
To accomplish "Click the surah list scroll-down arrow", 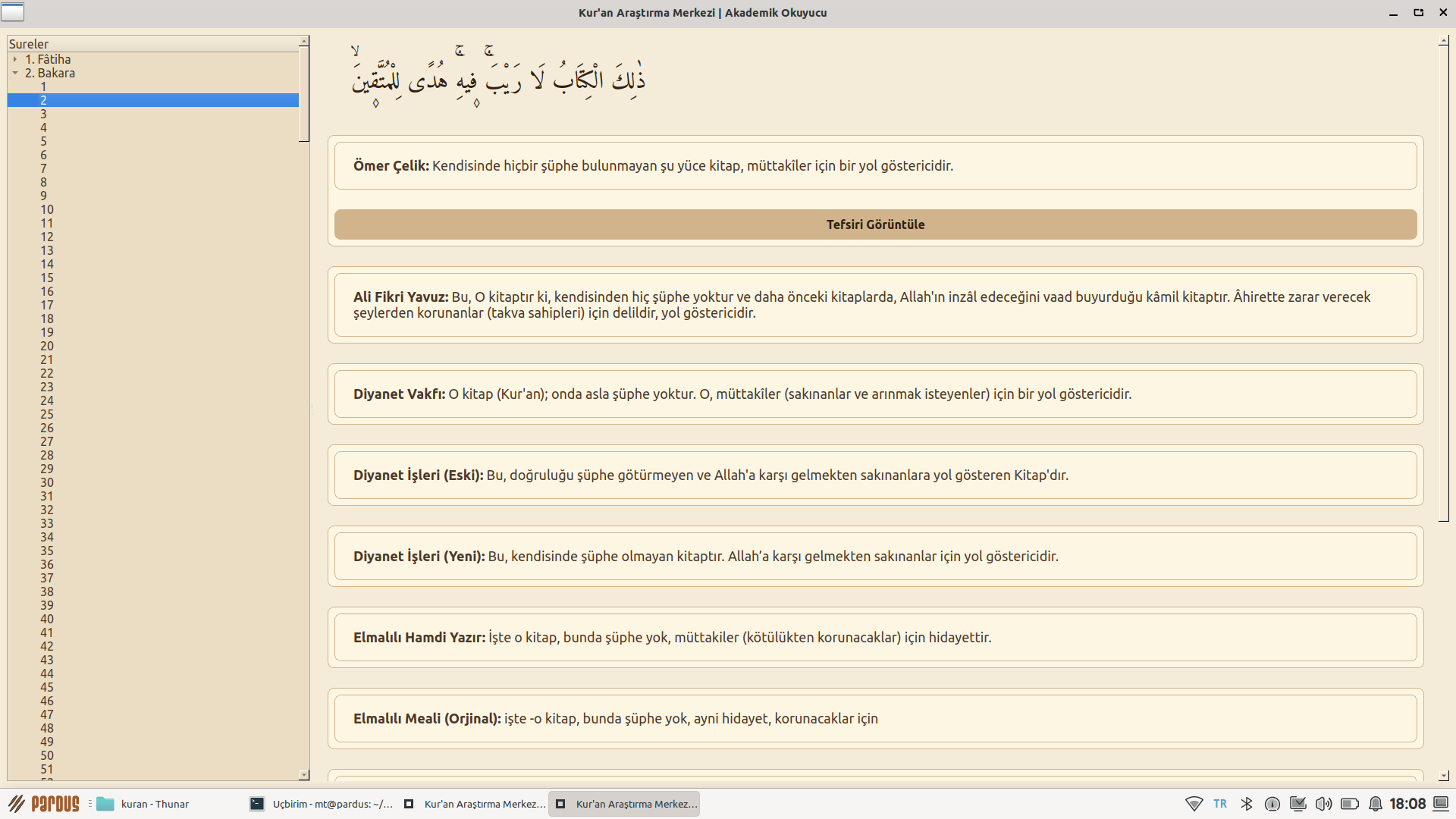I will (x=304, y=775).
